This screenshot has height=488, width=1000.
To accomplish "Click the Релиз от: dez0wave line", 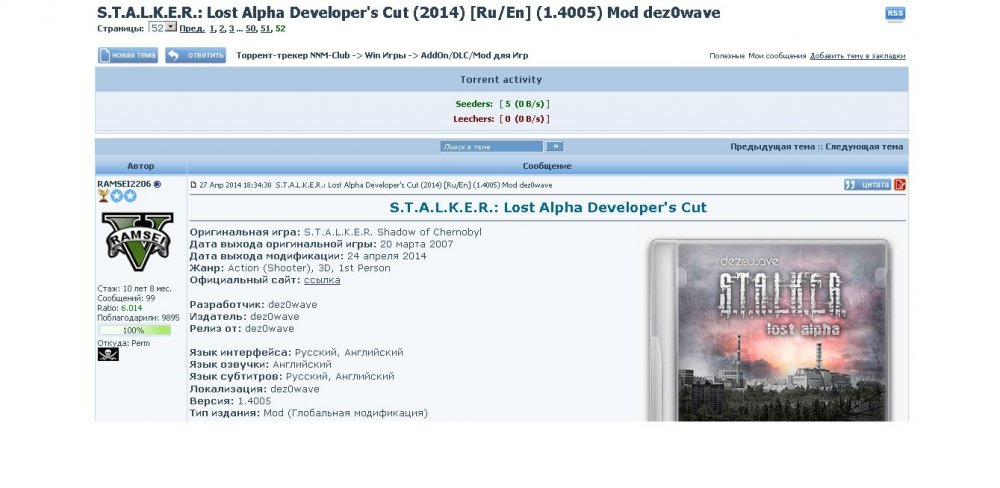I will [242, 329].
